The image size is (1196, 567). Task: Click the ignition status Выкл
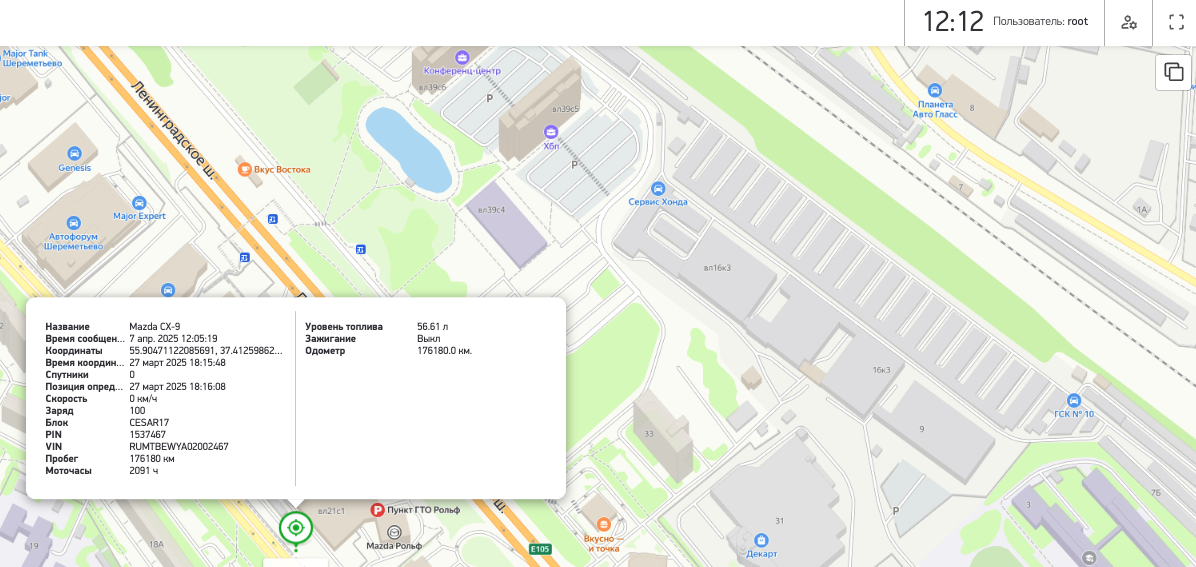[429, 339]
